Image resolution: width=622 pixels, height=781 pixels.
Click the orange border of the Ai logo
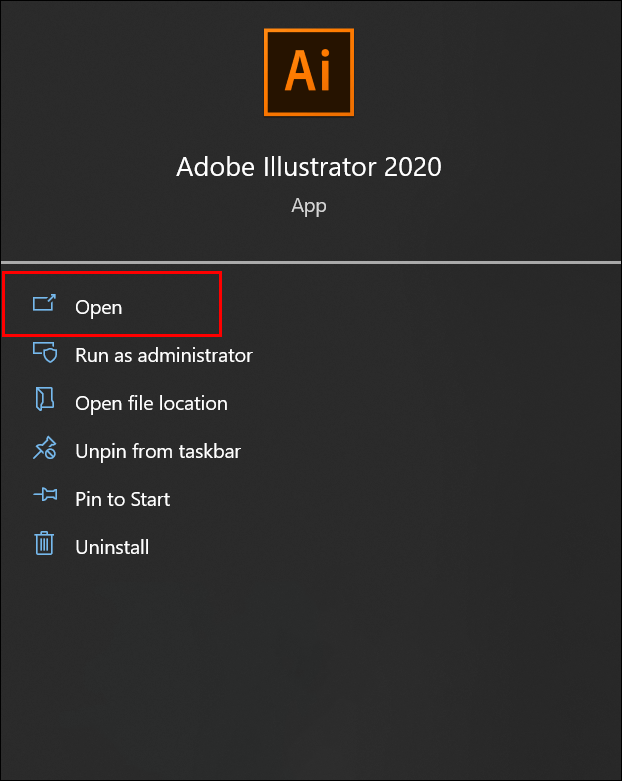[x=266, y=72]
